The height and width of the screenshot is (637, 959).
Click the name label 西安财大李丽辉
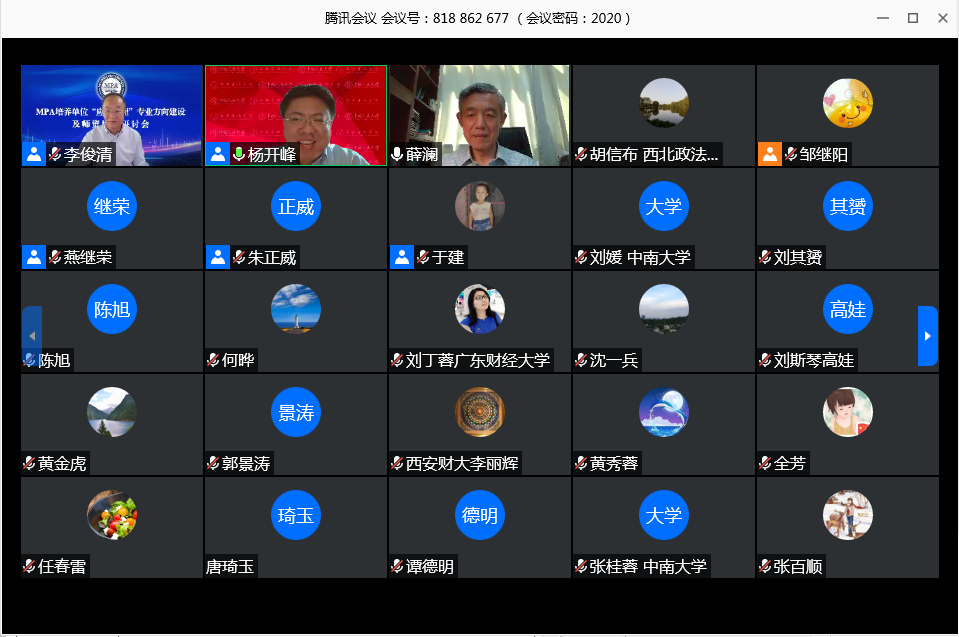pyautogui.click(x=462, y=464)
